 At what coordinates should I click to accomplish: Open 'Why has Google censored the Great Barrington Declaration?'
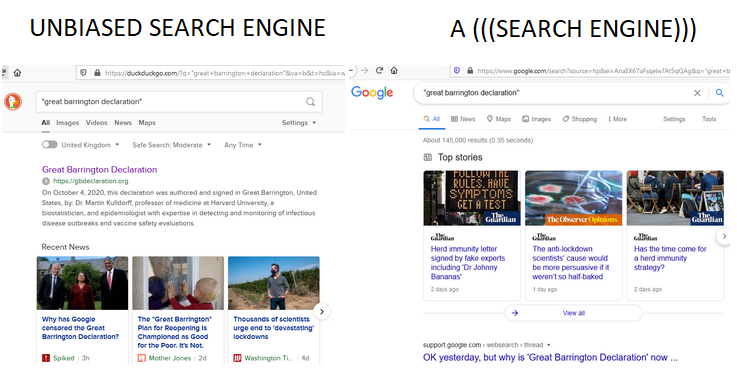point(80,328)
